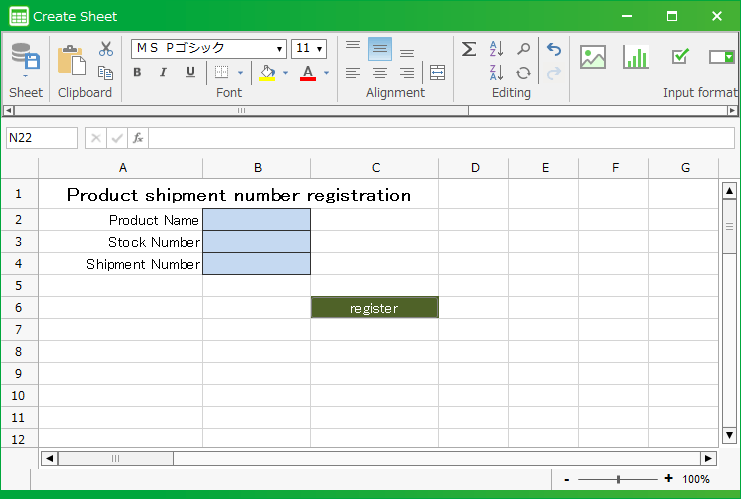Click the cell reference name box

[x=41, y=138]
